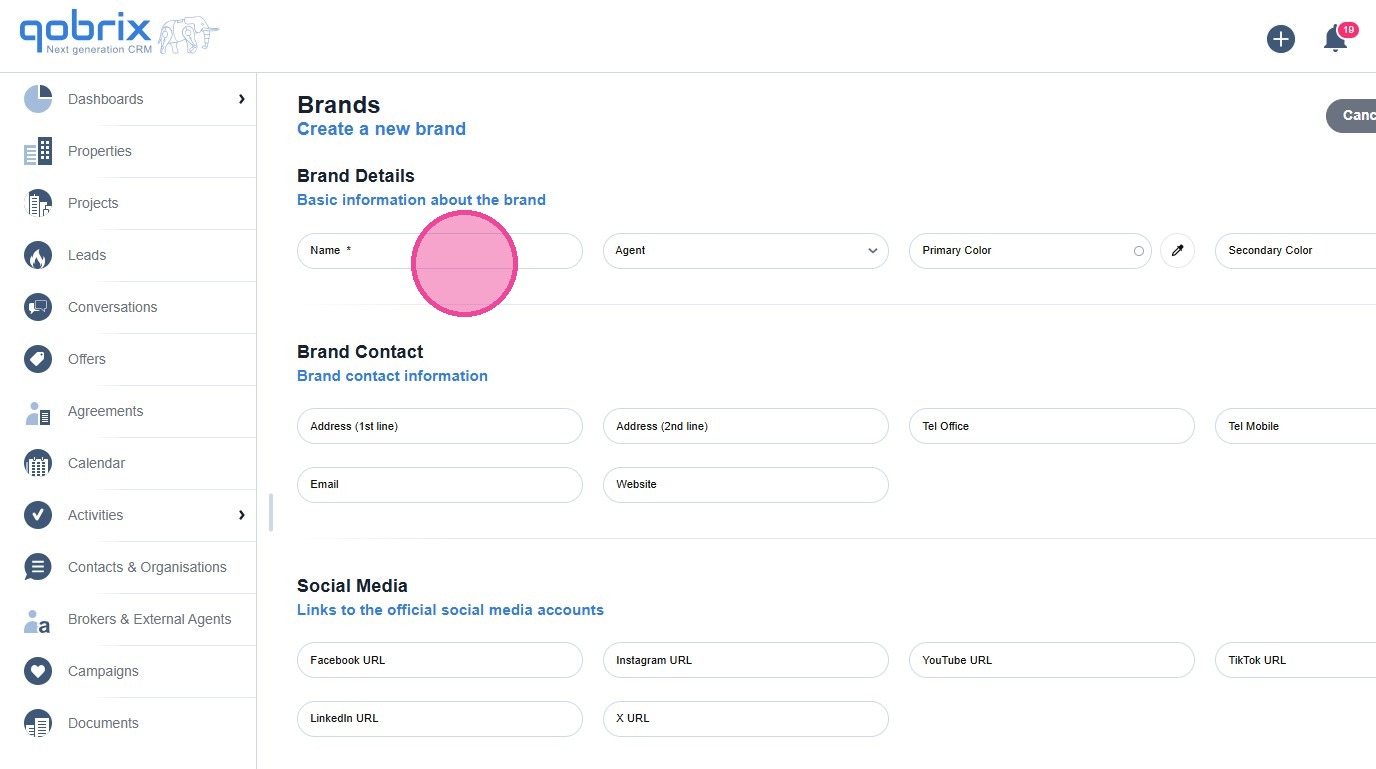1376x769 pixels.
Task: Click the 'Brand Contact' section heading
Action: 360,352
